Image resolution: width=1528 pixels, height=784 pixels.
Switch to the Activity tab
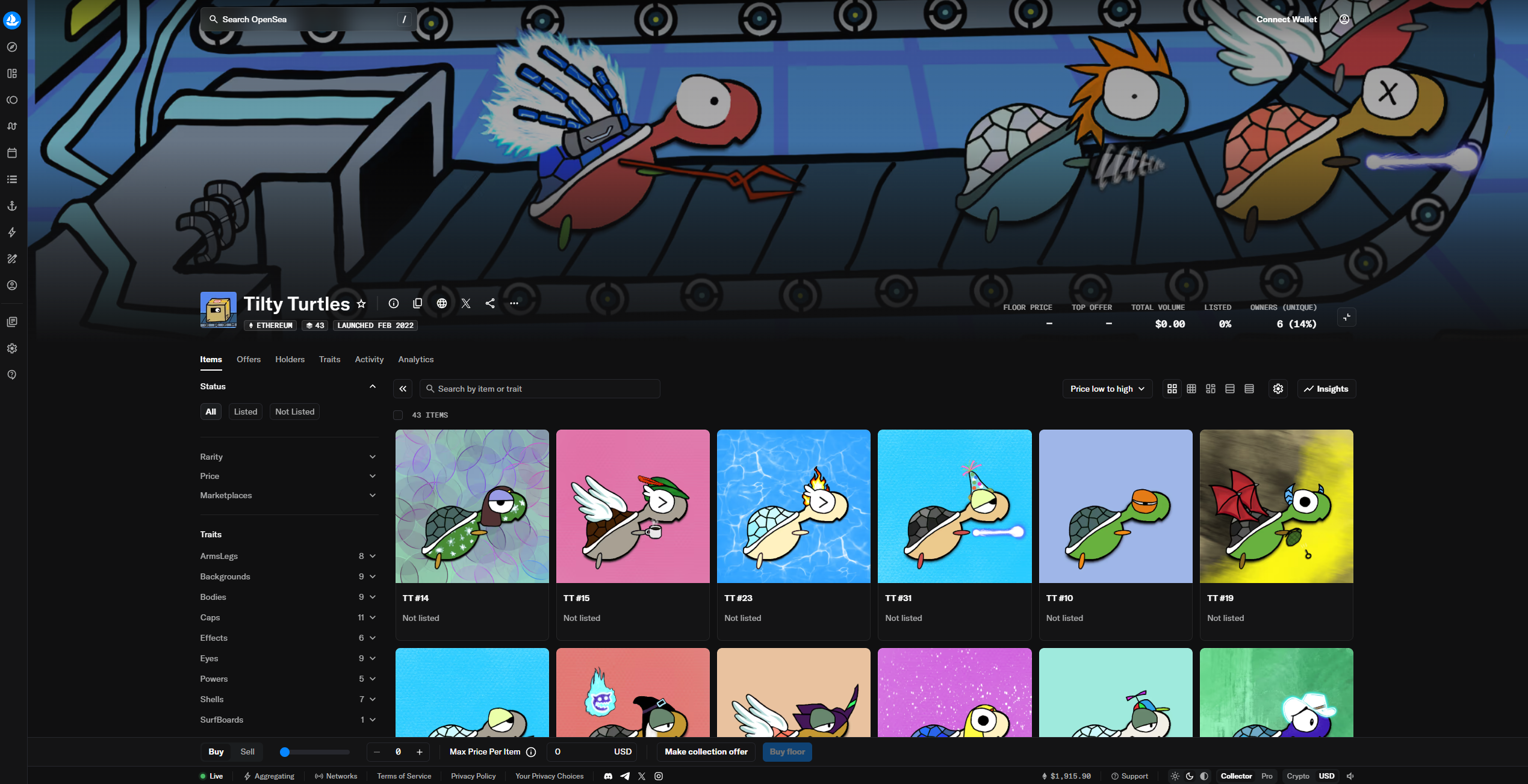369,359
